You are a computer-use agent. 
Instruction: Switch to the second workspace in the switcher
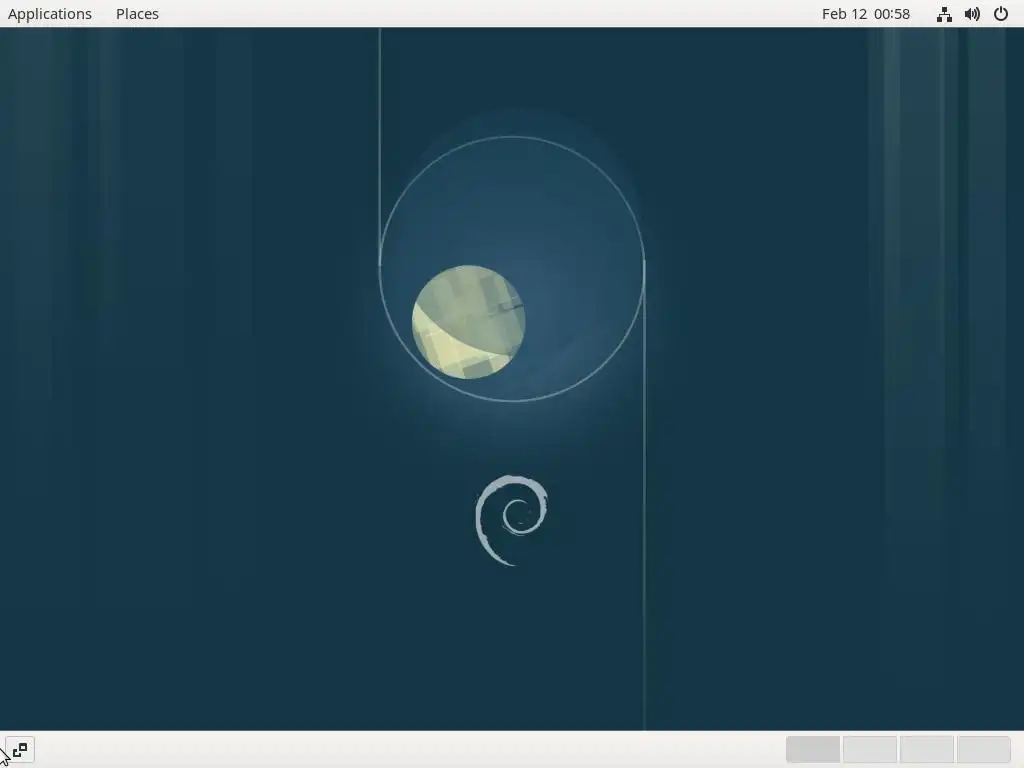869,749
